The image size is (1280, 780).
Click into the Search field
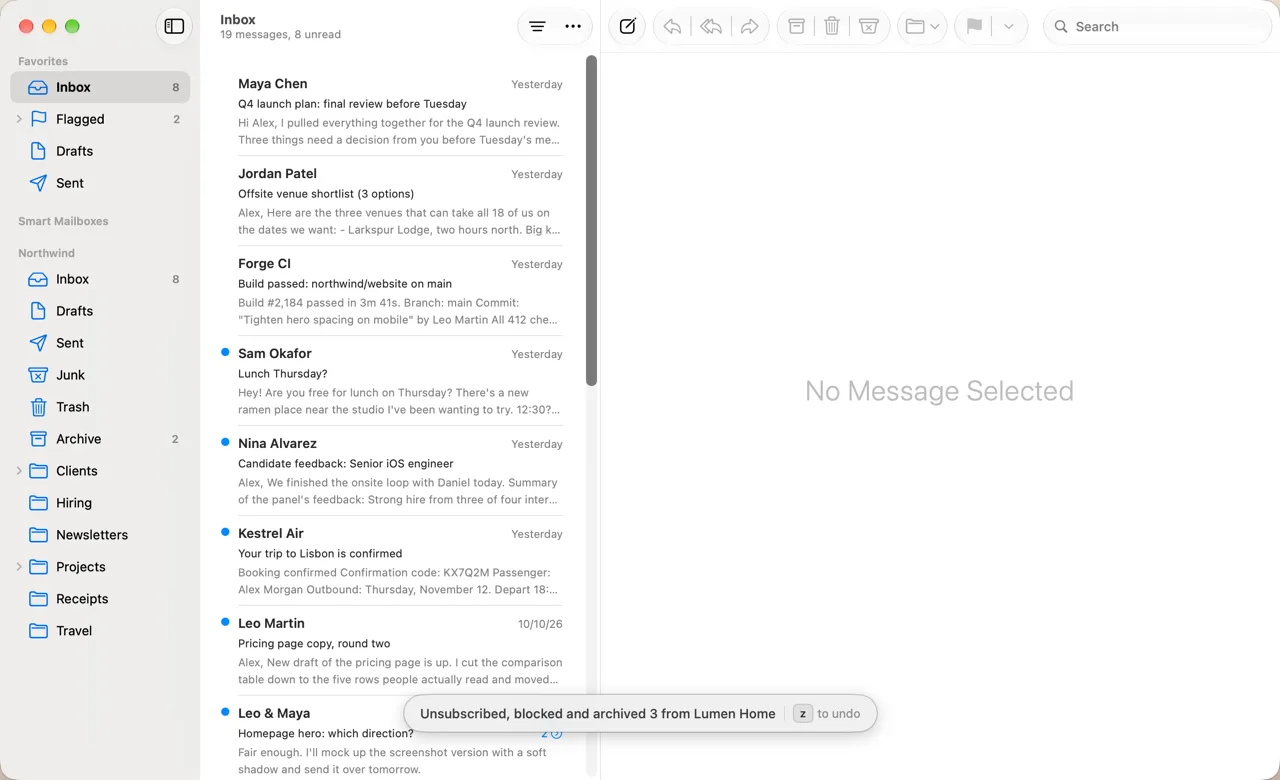[x=1158, y=27]
